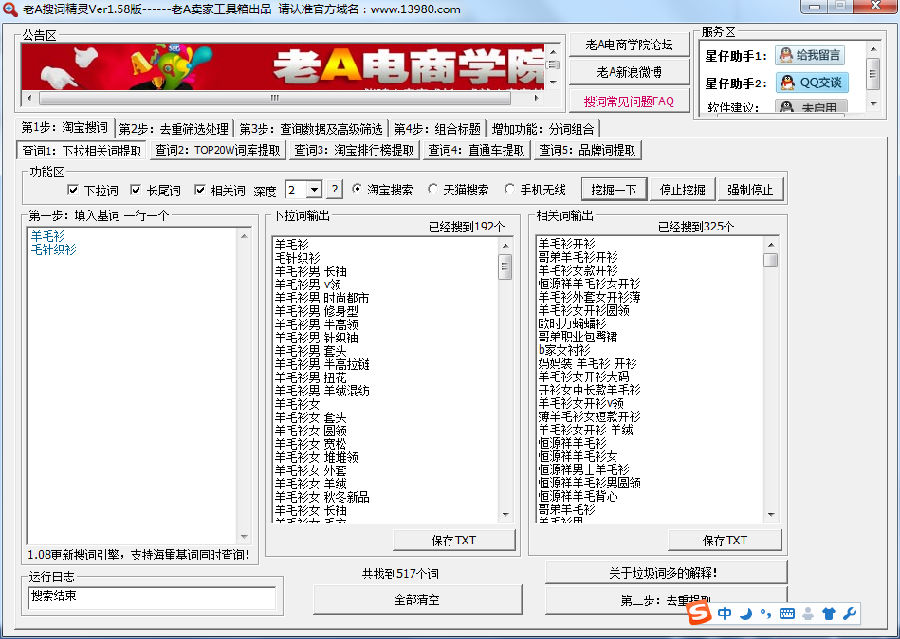The image size is (900, 639).
Task: Toggle the 相关词 checkbox
Action: 199,189
